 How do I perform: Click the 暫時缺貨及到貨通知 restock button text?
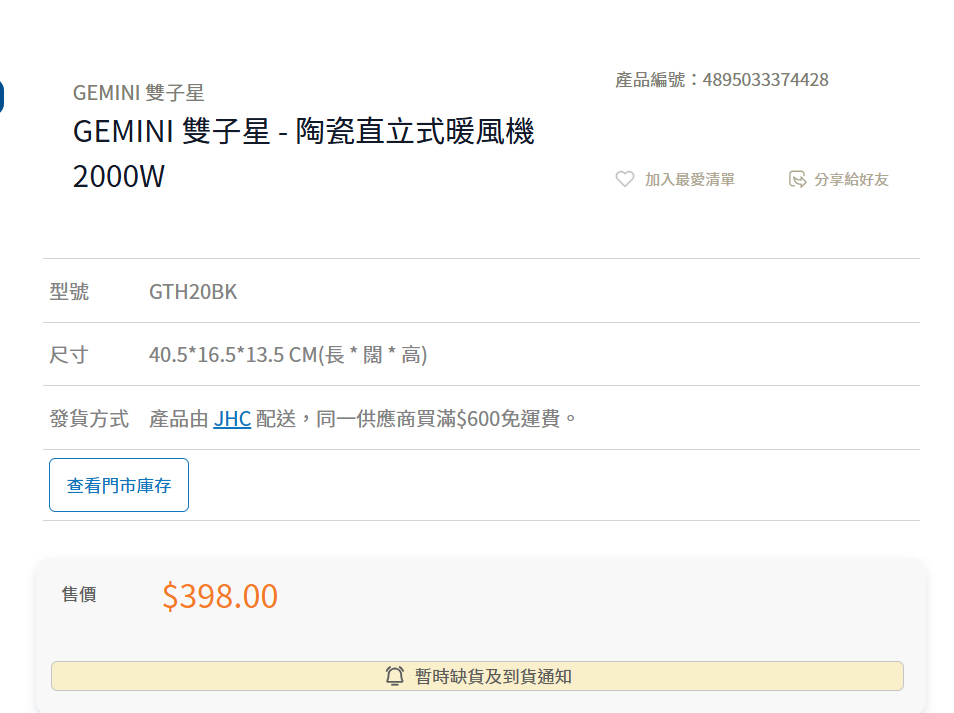(493, 676)
